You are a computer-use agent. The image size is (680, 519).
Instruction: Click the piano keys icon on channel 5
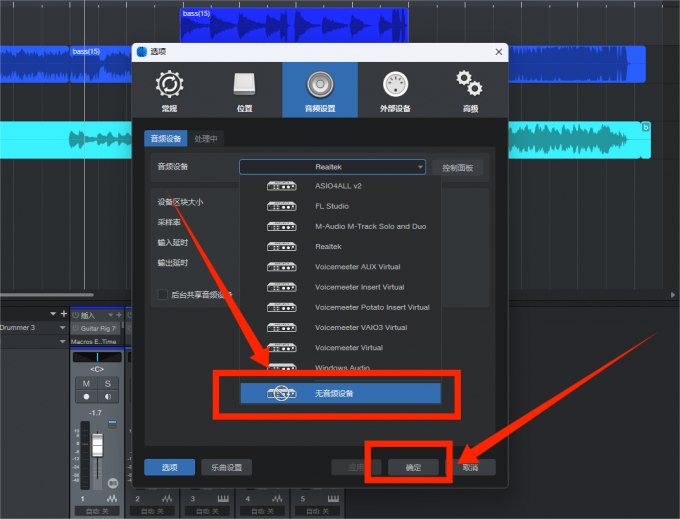[x=333, y=498]
